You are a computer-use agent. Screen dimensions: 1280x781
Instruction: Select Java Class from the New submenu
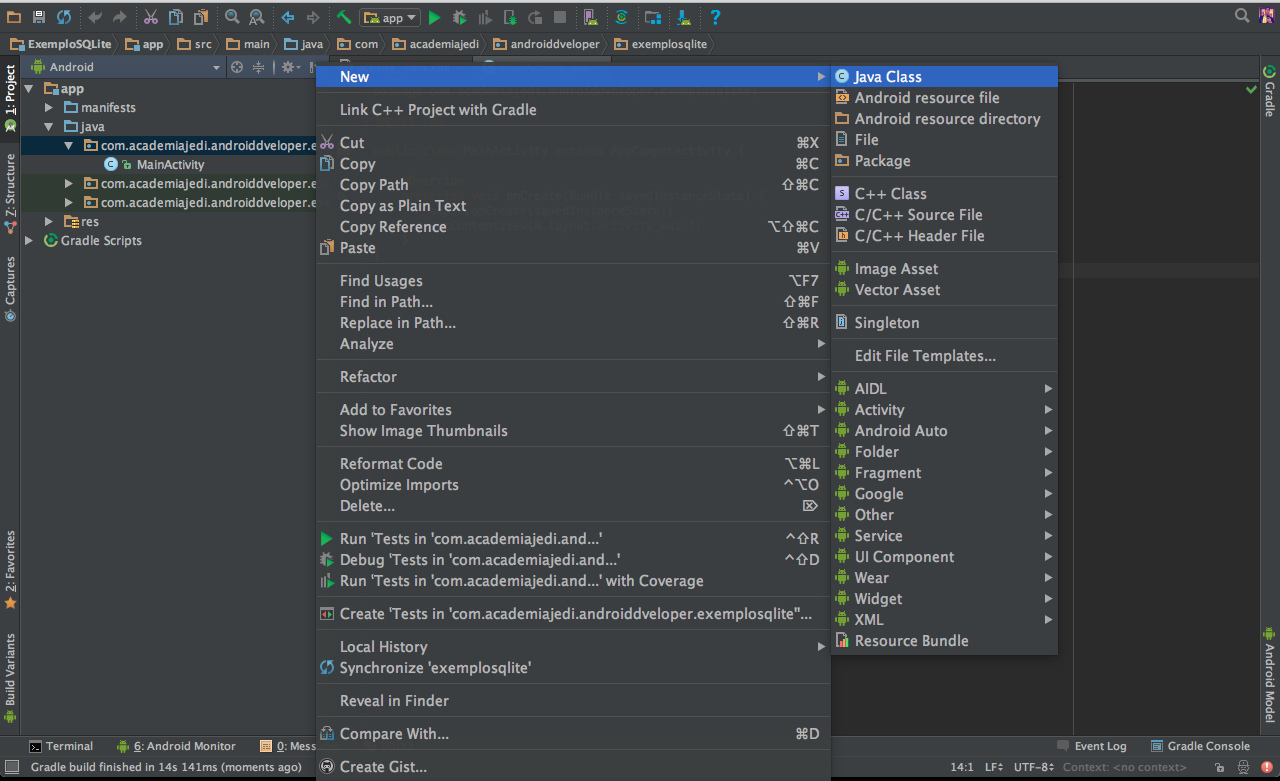tap(887, 76)
